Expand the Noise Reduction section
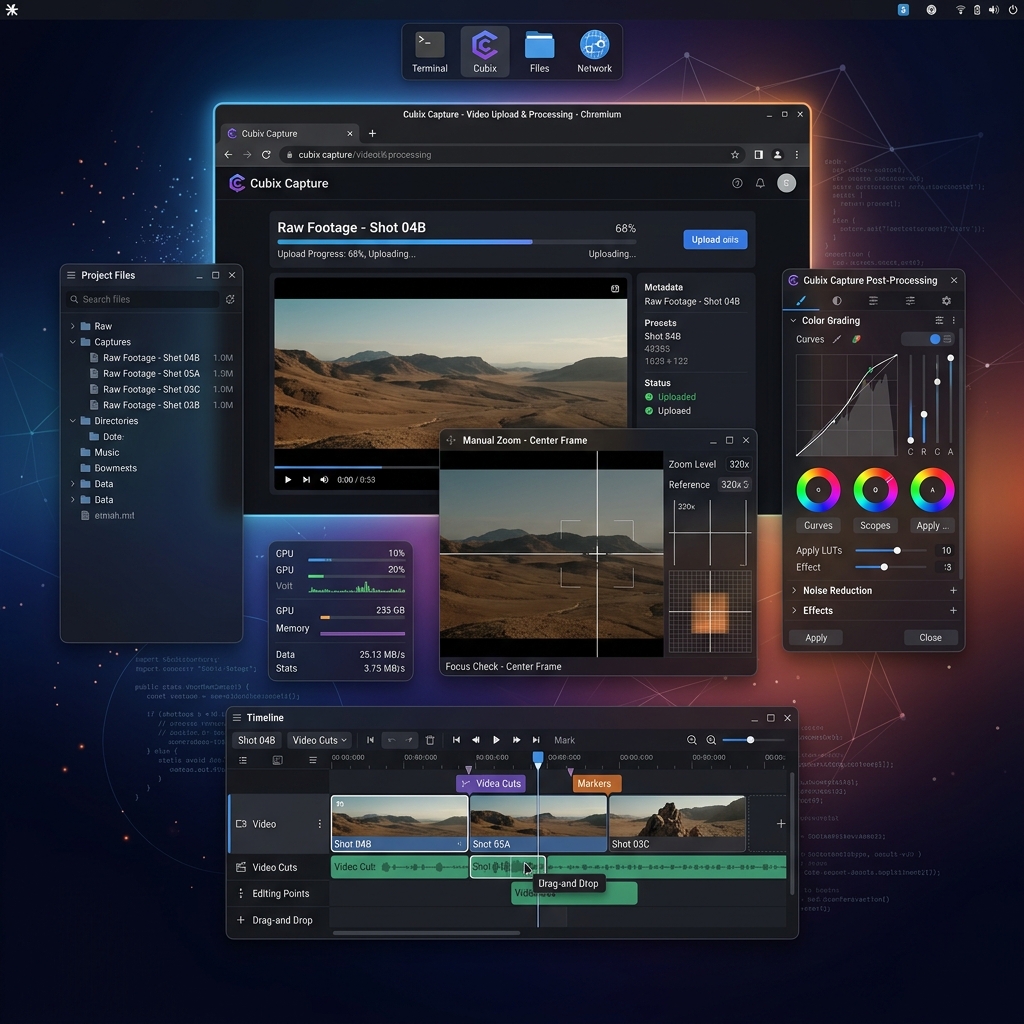 [794, 590]
